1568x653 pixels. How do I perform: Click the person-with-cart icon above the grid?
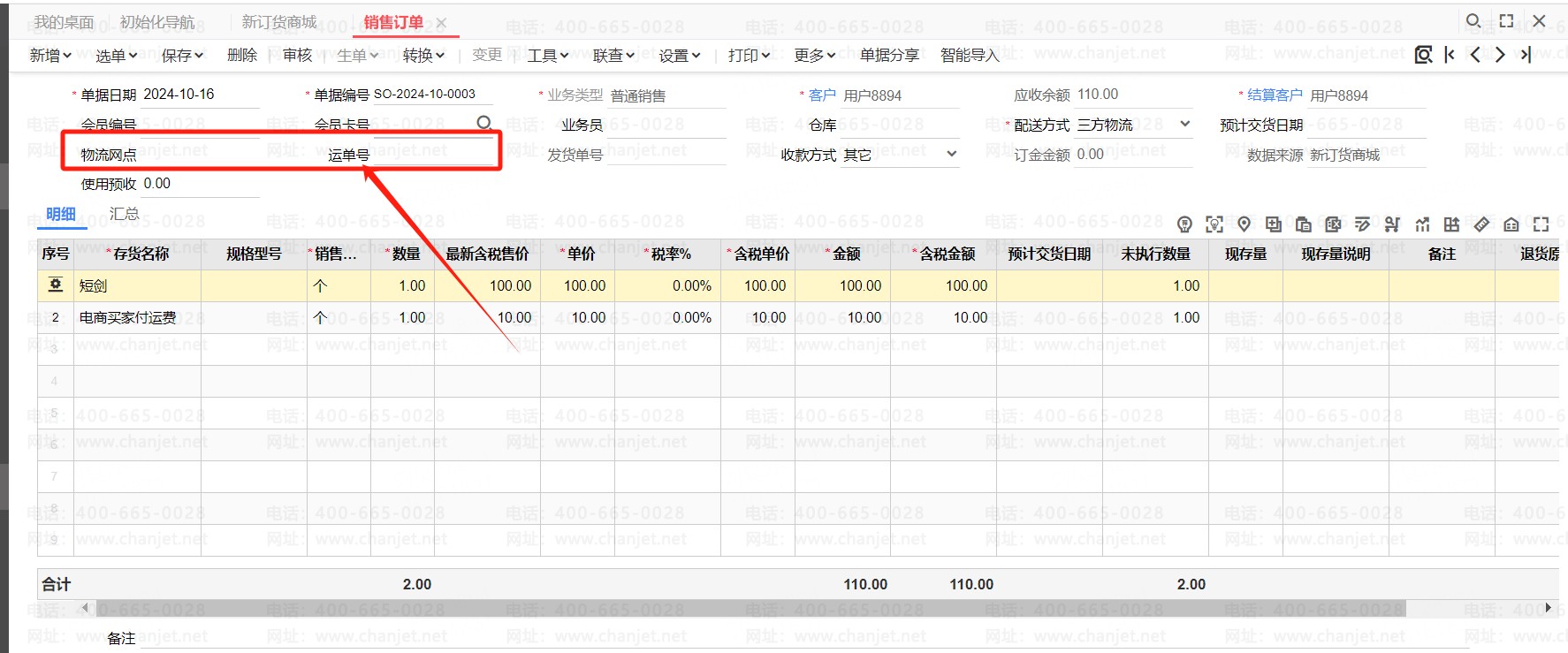[x=1392, y=224]
